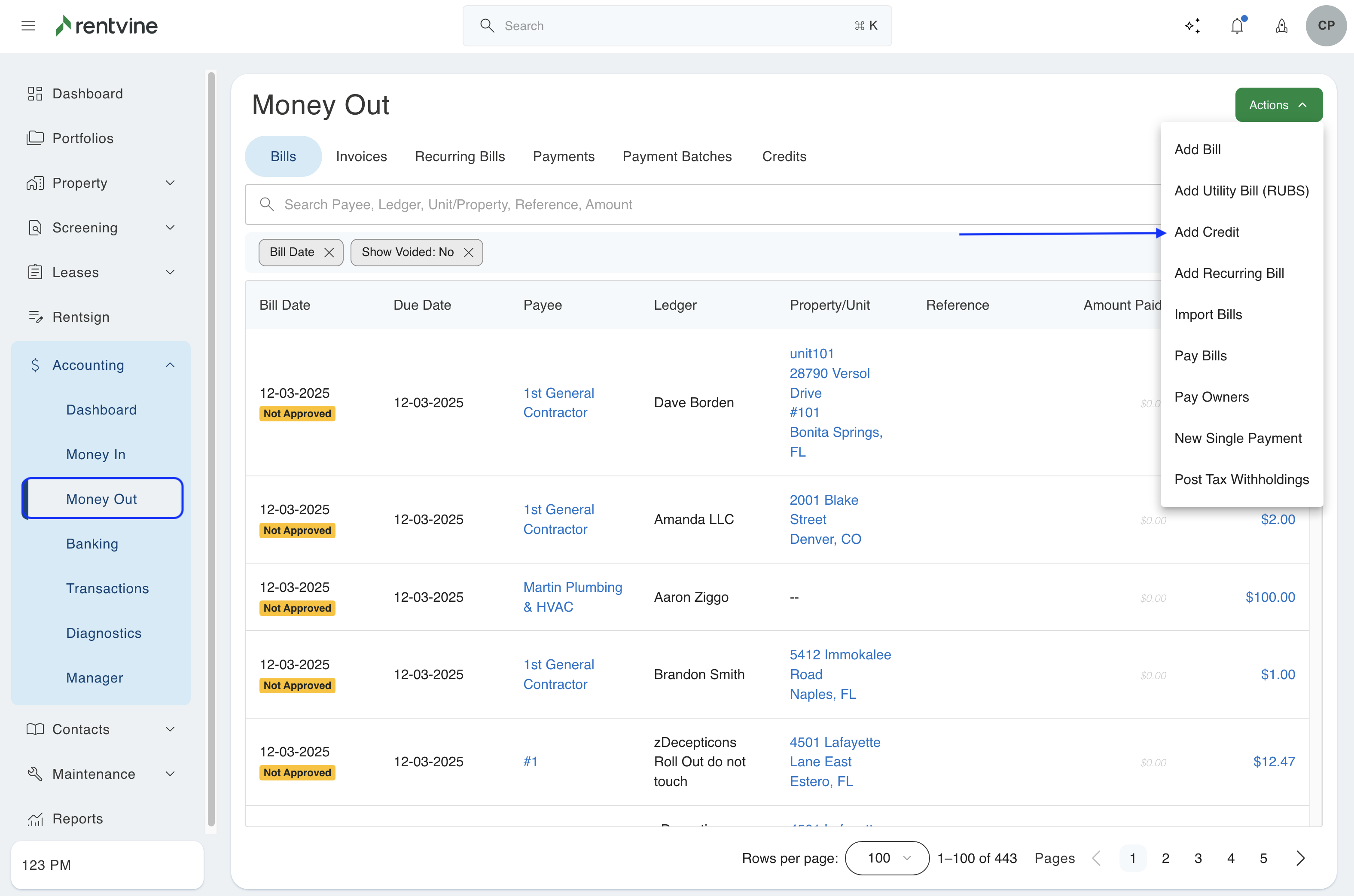This screenshot has width=1354, height=896.
Task: Click the sidebar vertical scrollbar
Action: pyautogui.click(x=211, y=449)
